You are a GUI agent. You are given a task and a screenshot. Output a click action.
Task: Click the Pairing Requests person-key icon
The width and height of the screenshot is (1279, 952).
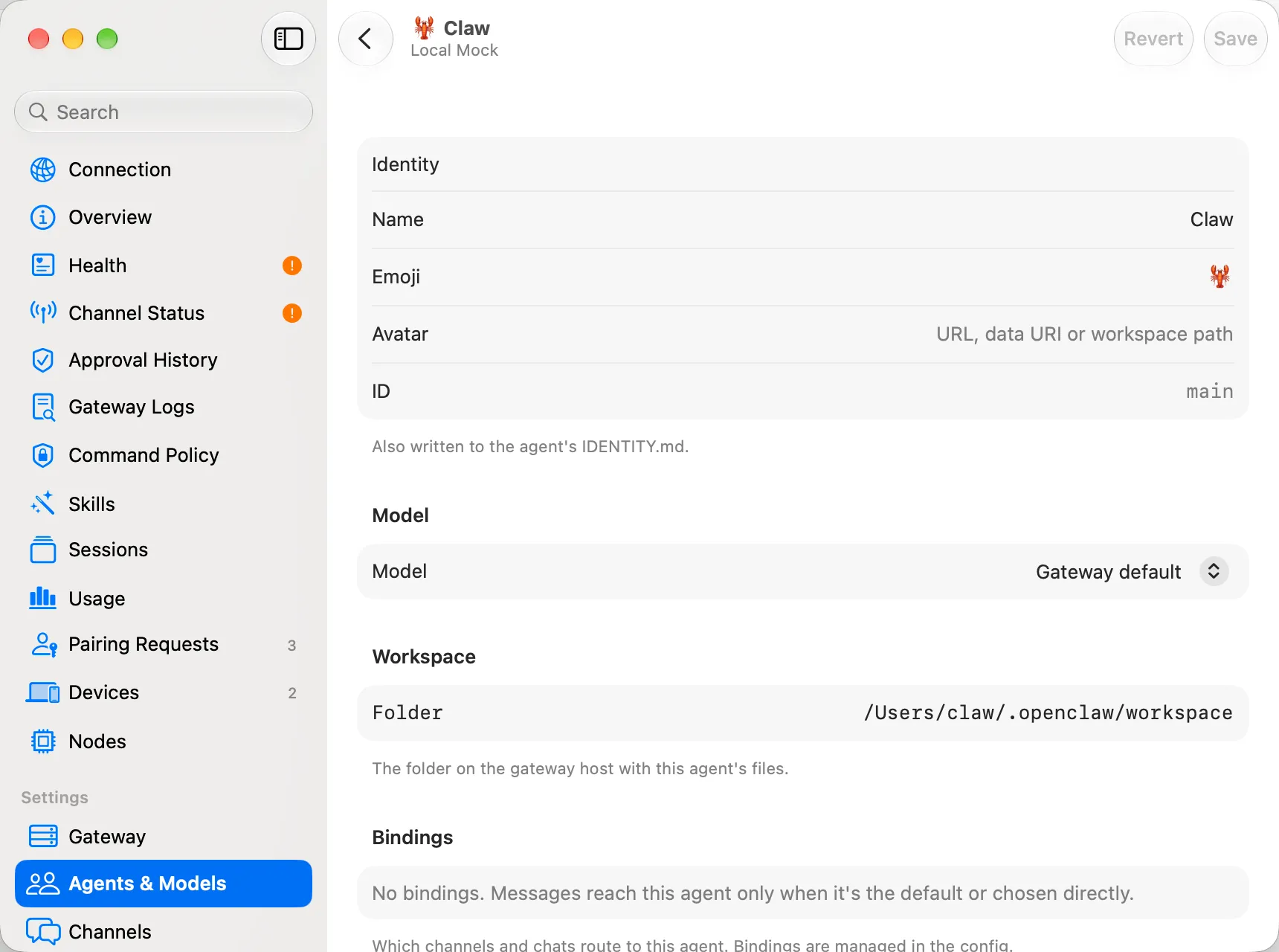click(45, 645)
